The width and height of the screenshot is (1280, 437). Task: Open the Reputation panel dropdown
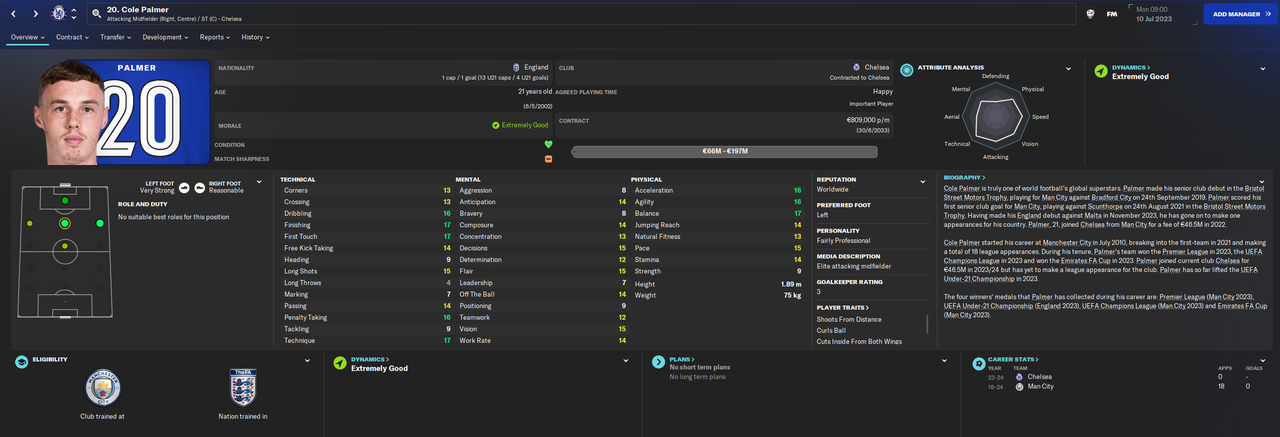[x=923, y=182]
